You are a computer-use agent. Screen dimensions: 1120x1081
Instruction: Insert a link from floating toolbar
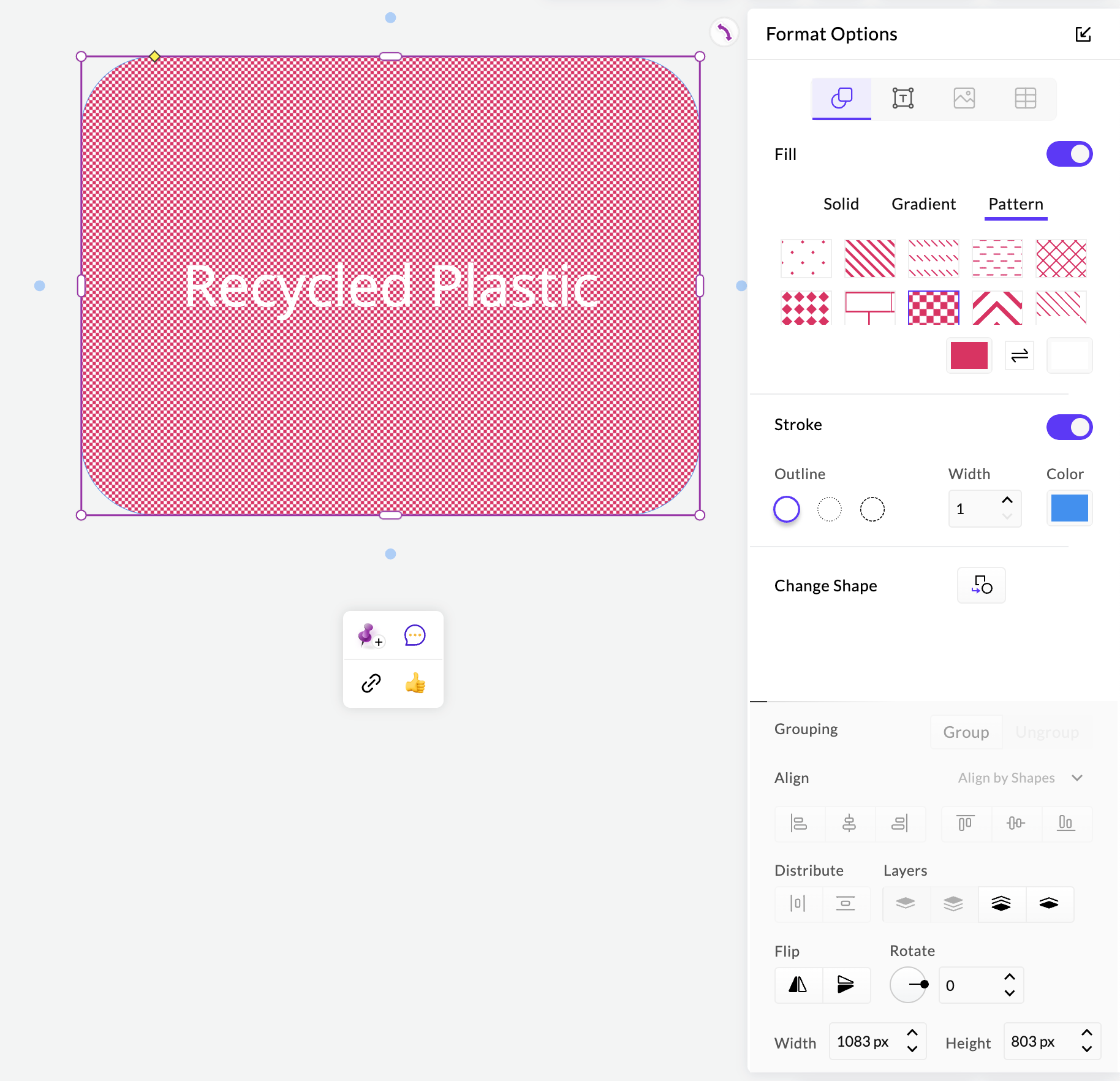pyautogui.click(x=371, y=683)
